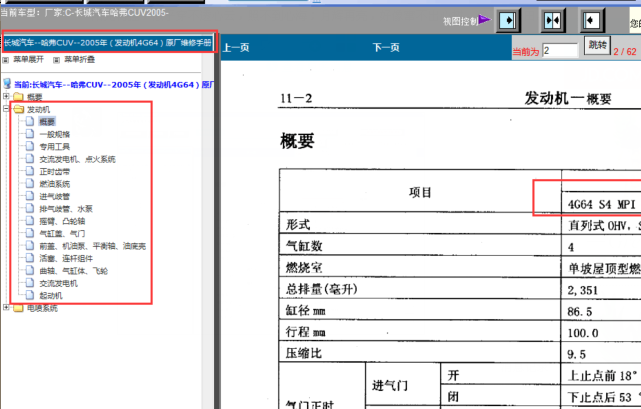The image size is (641, 409).
Task: Click the 菜单展开 expand-all icon
Action: tap(7, 60)
